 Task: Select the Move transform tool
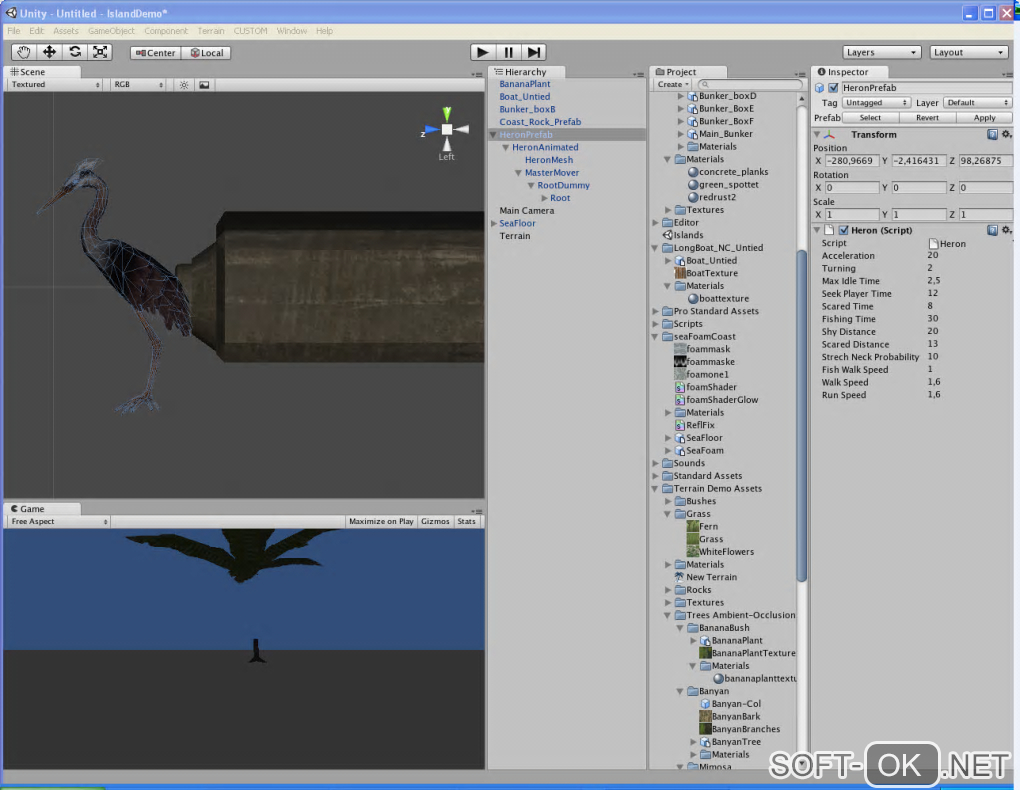pyautogui.click(x=49, y=52)
